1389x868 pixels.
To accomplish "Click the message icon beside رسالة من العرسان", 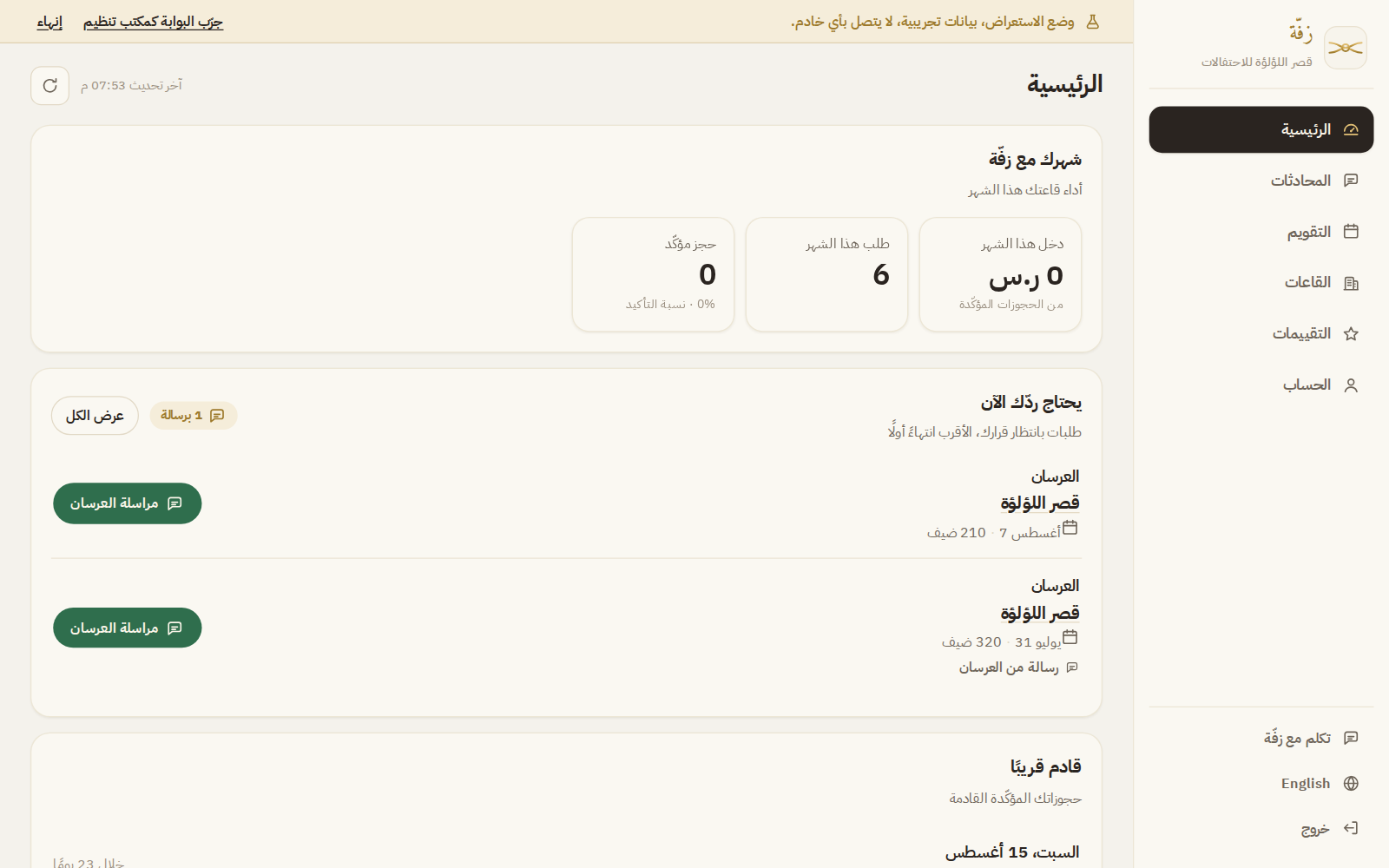I will [x=1072, y=667].
